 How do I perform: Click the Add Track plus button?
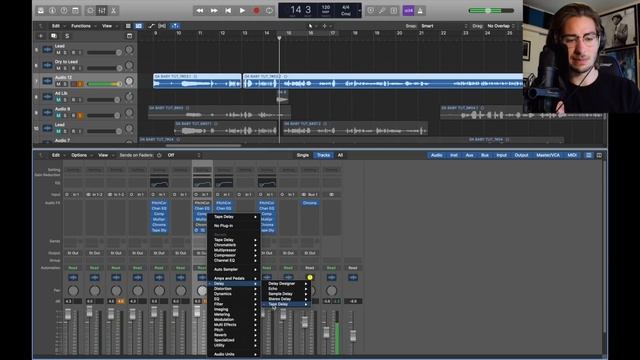point(41,36)
